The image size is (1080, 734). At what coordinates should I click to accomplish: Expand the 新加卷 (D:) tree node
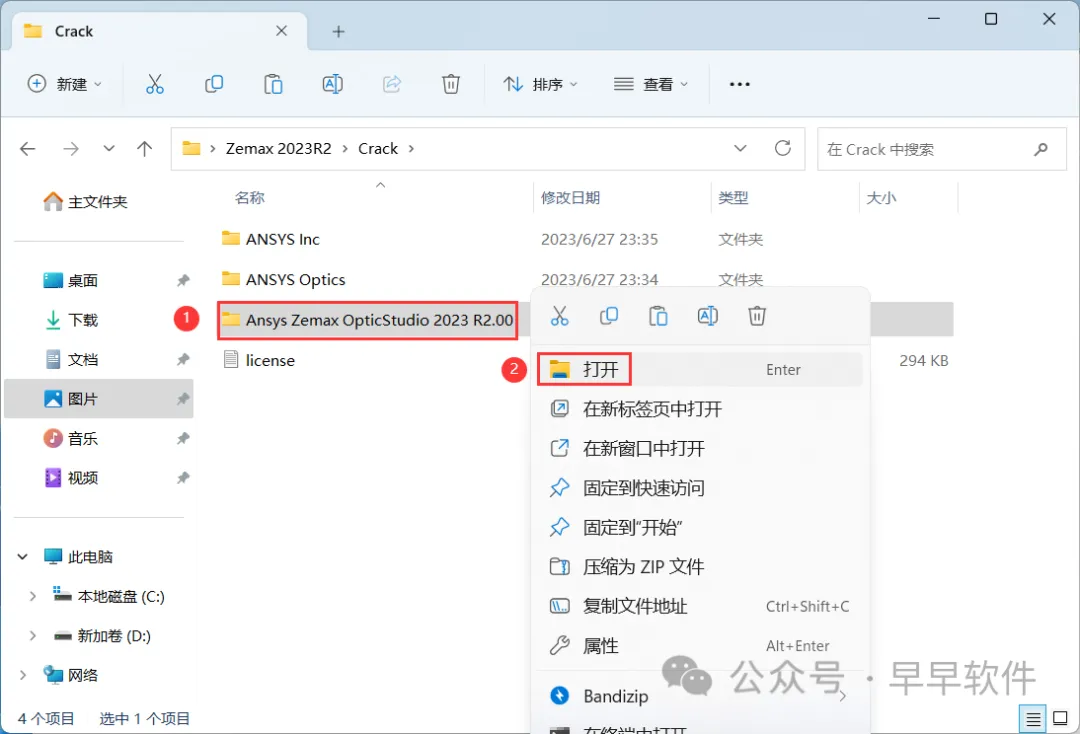pyautogui.click(x=32, y=636)
